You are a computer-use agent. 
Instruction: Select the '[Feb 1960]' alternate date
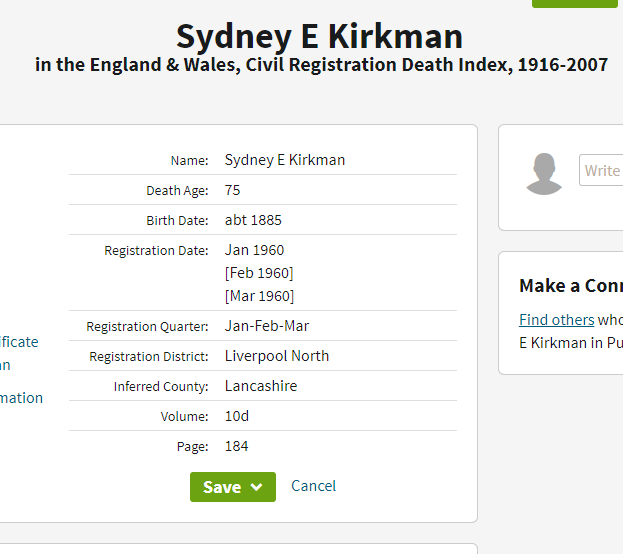259,273
